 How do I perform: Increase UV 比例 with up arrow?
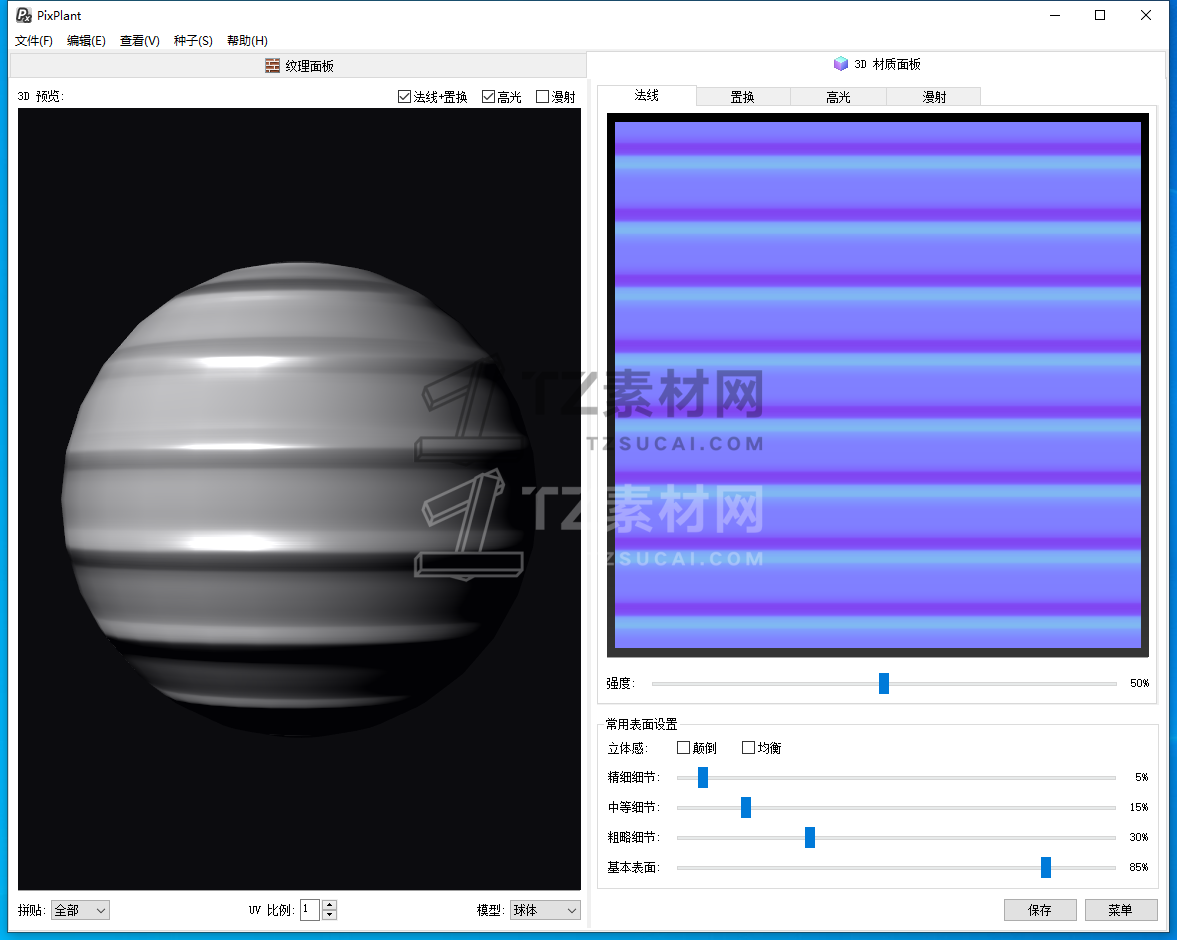pyautogui.click(x=329, y=905)
